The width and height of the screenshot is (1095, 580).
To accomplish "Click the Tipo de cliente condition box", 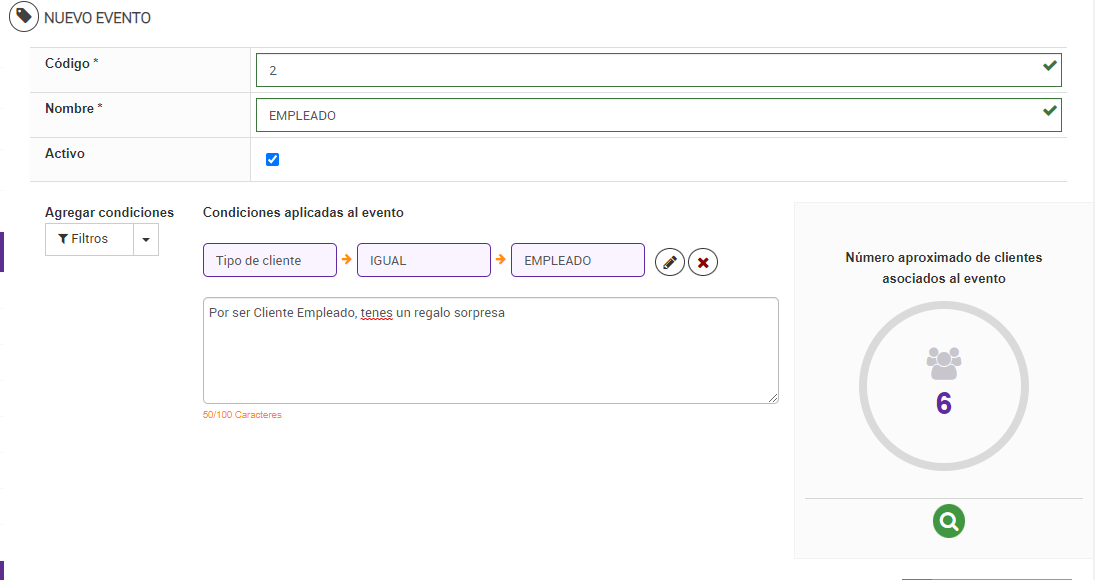I will click(270, 260).
